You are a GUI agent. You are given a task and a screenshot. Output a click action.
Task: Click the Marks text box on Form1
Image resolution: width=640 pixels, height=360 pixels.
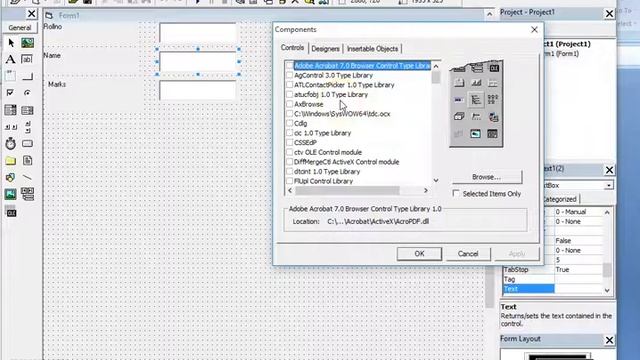tap(198, 90)
